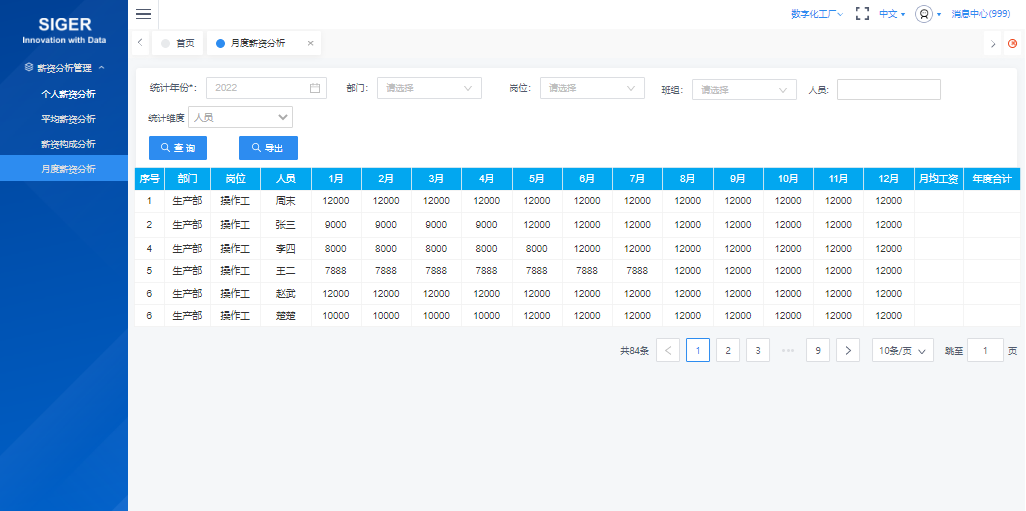Click the 人员 text input
The image size is (1026, 511).
(889, 90)
